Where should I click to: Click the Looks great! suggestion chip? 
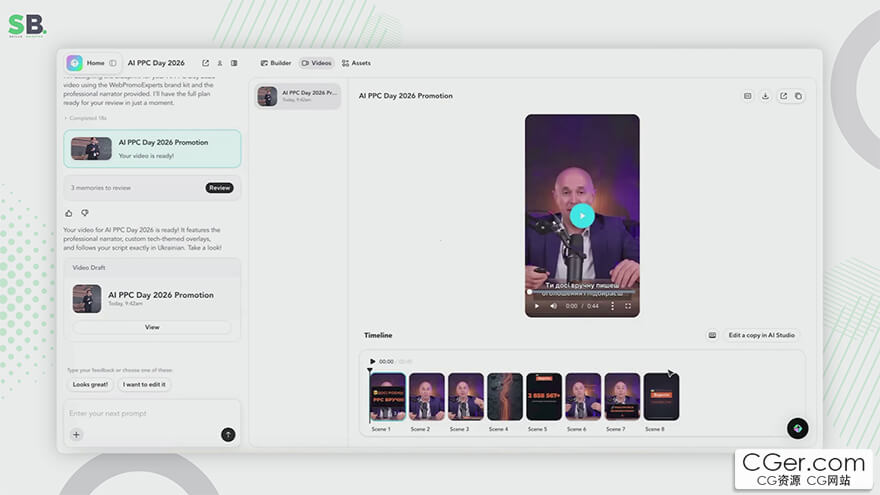[90, 384]
